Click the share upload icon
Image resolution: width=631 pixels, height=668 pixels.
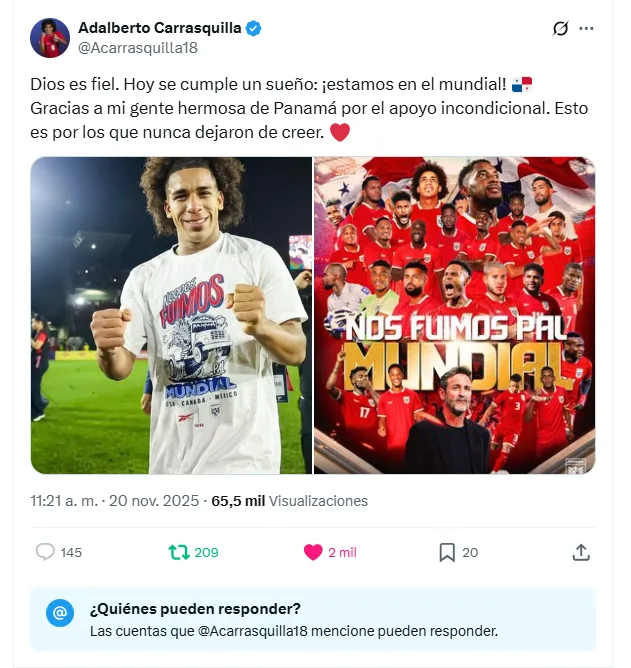pyautogui.click(x=581, y=552)
